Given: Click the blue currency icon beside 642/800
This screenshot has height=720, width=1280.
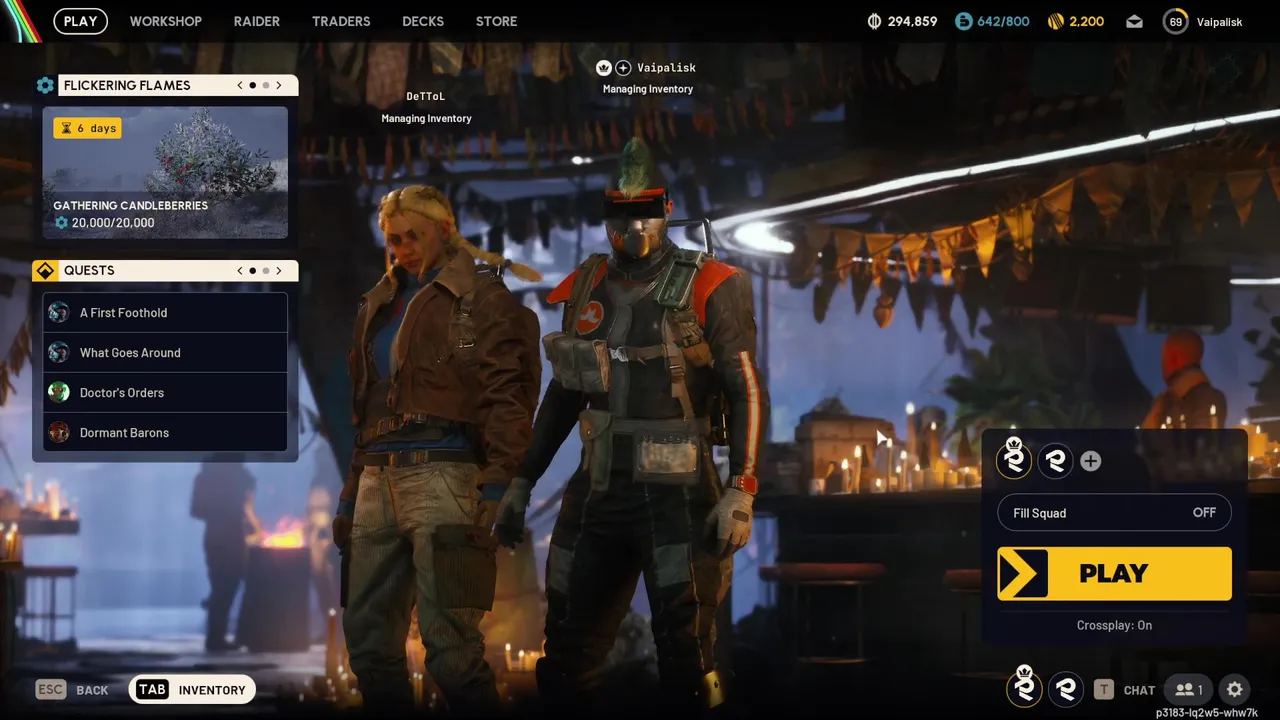Looking at the screenshot, I should (963, 21).
